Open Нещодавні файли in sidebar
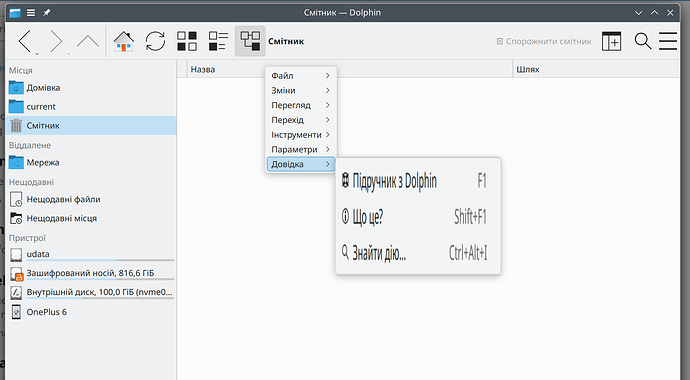The width and height of the screenshot is (690, 380). [x=92, y=199]
